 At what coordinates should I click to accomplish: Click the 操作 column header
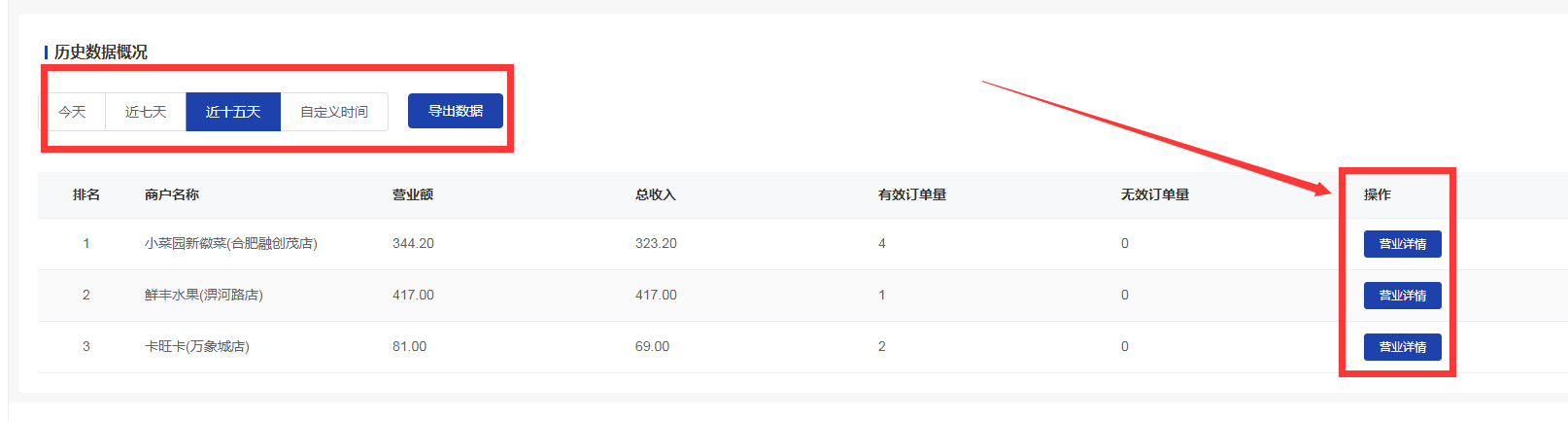point(1378,194)
